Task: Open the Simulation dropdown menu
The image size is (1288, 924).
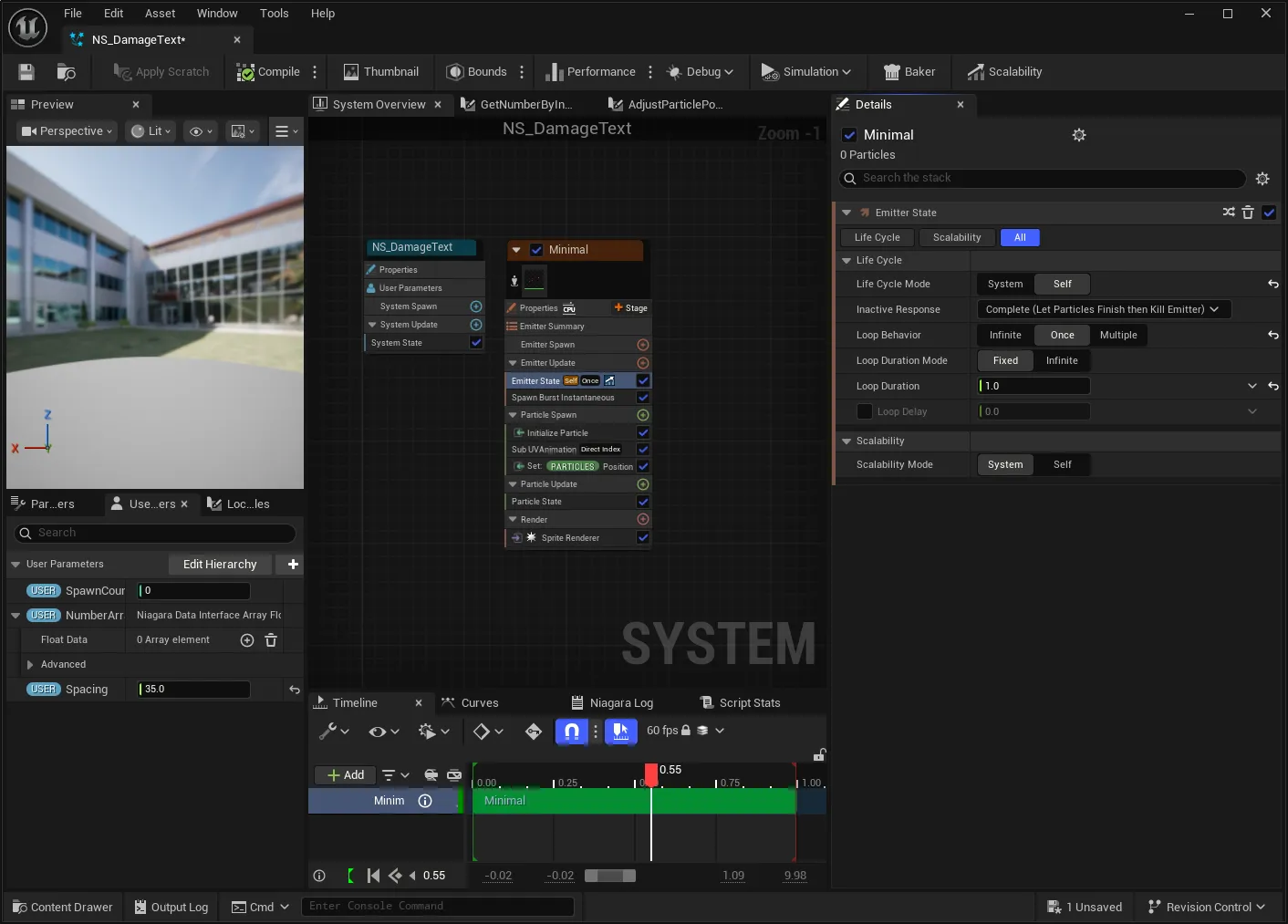Action: pyautogui.click(x=806, y=72)
